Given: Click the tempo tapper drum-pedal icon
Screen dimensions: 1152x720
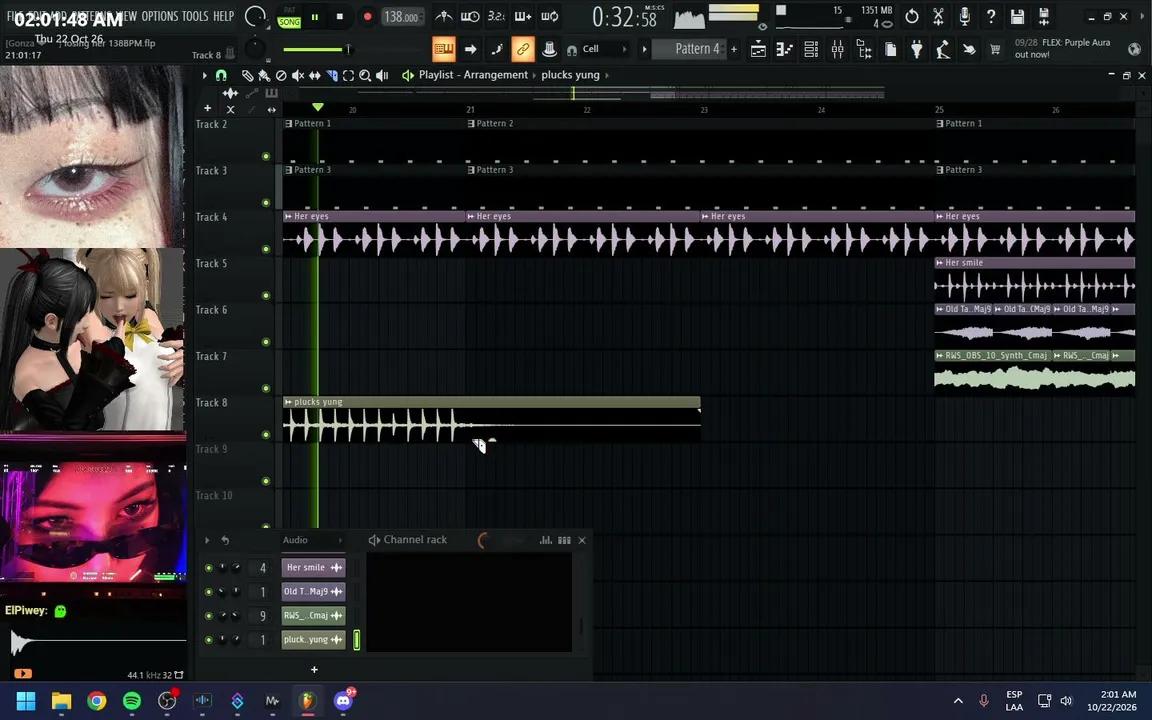Looking at the screenshot, I should point(943,50).
